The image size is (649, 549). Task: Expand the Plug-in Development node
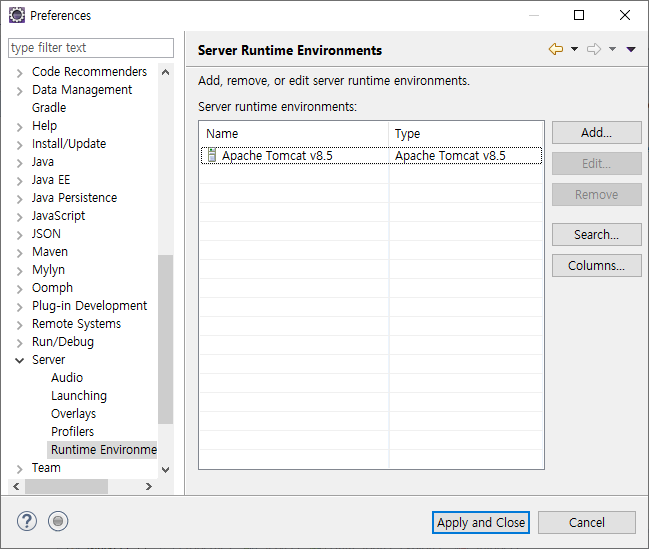tap(19, 307)
